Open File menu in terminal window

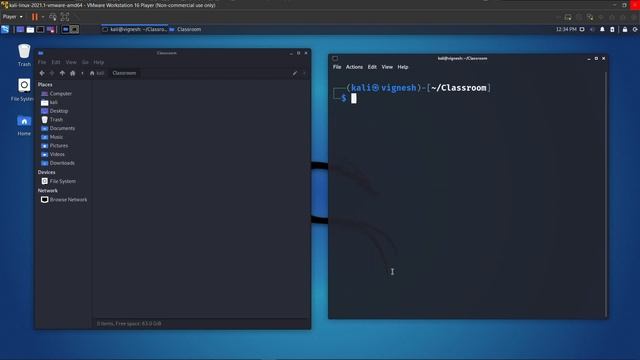coord(337,67)
